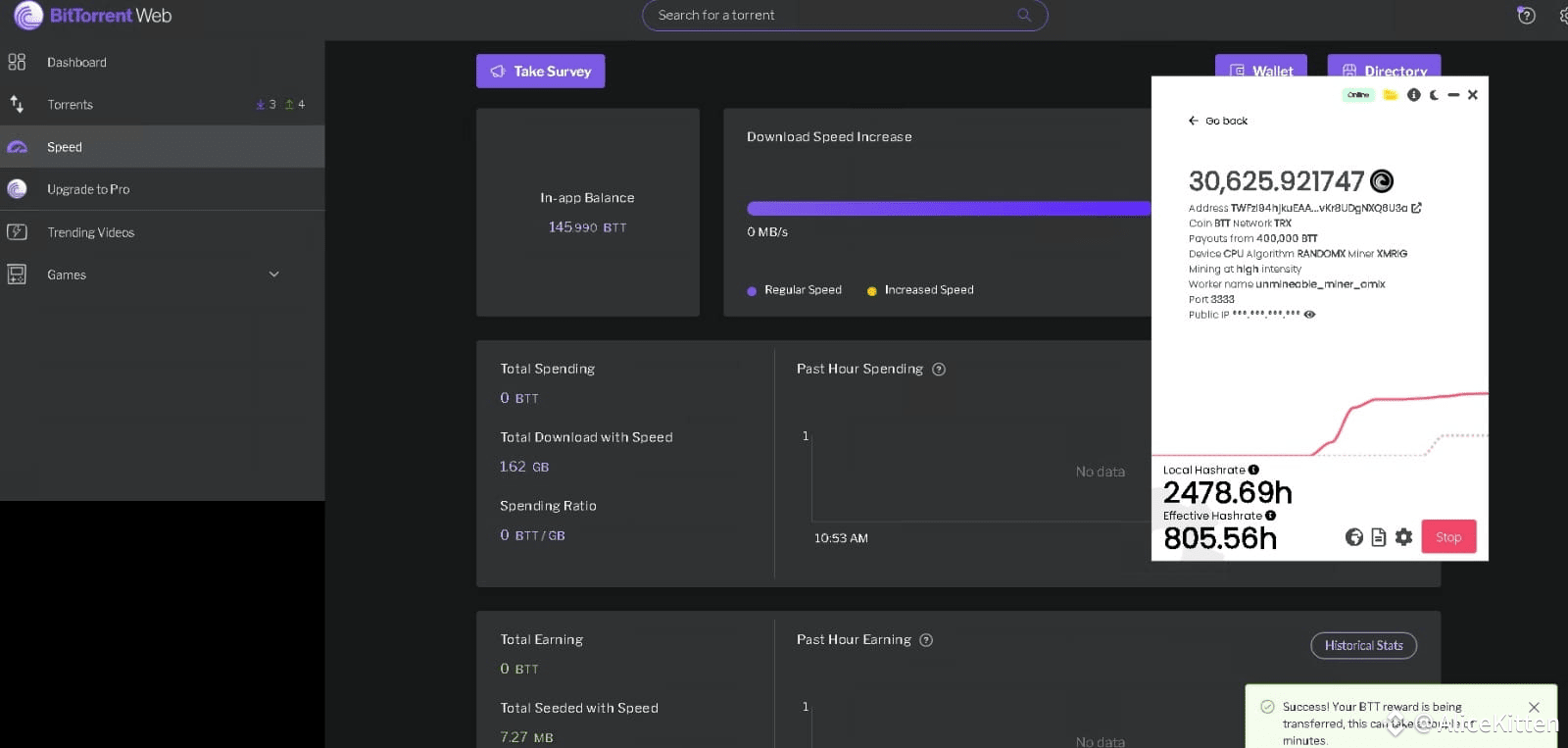Click the In-app Balance 145.990 BTT value
1568x748 pixels.
tap(587, 227)
